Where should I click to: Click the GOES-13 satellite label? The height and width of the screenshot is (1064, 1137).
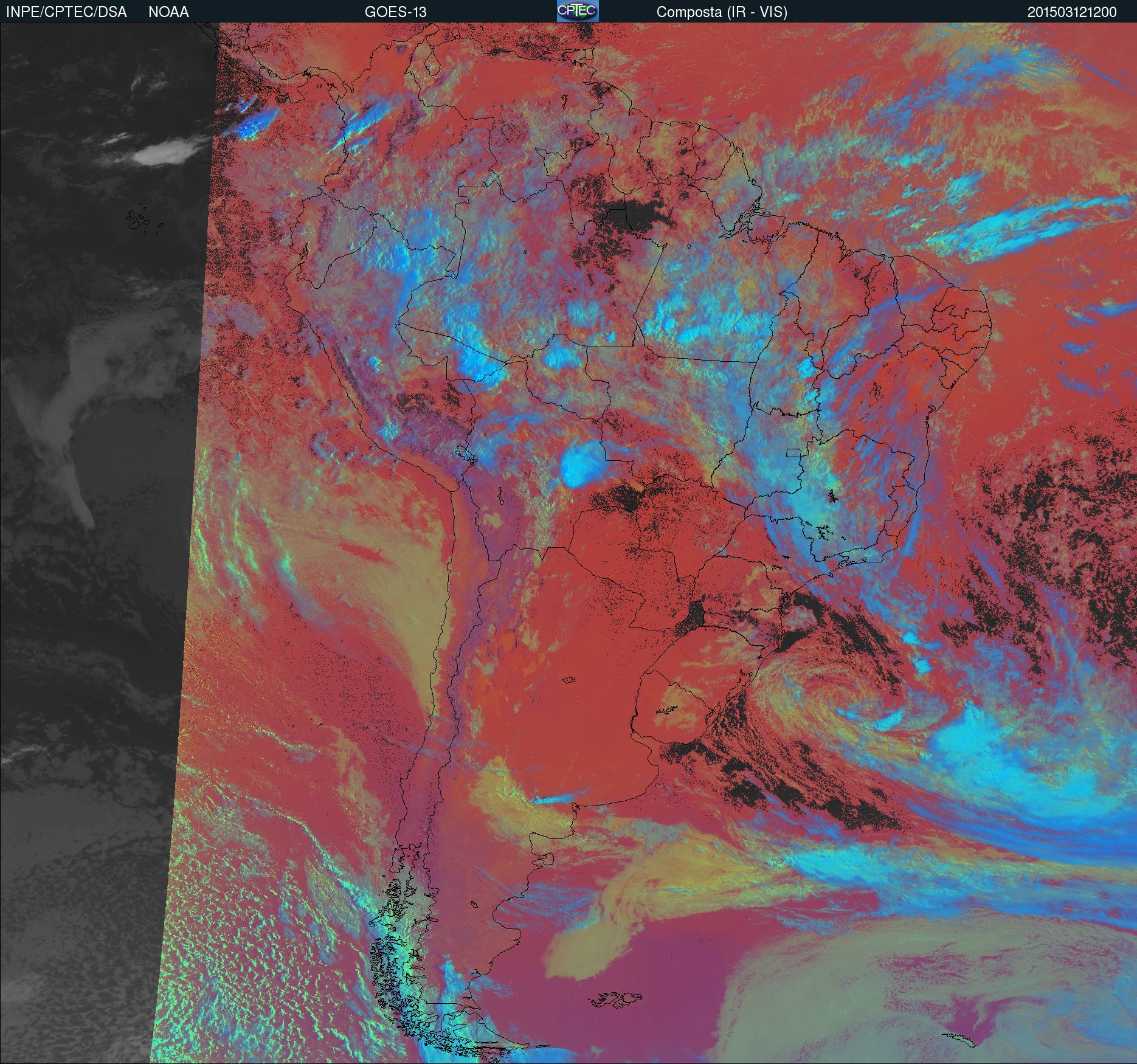click(x=395, y=12)
